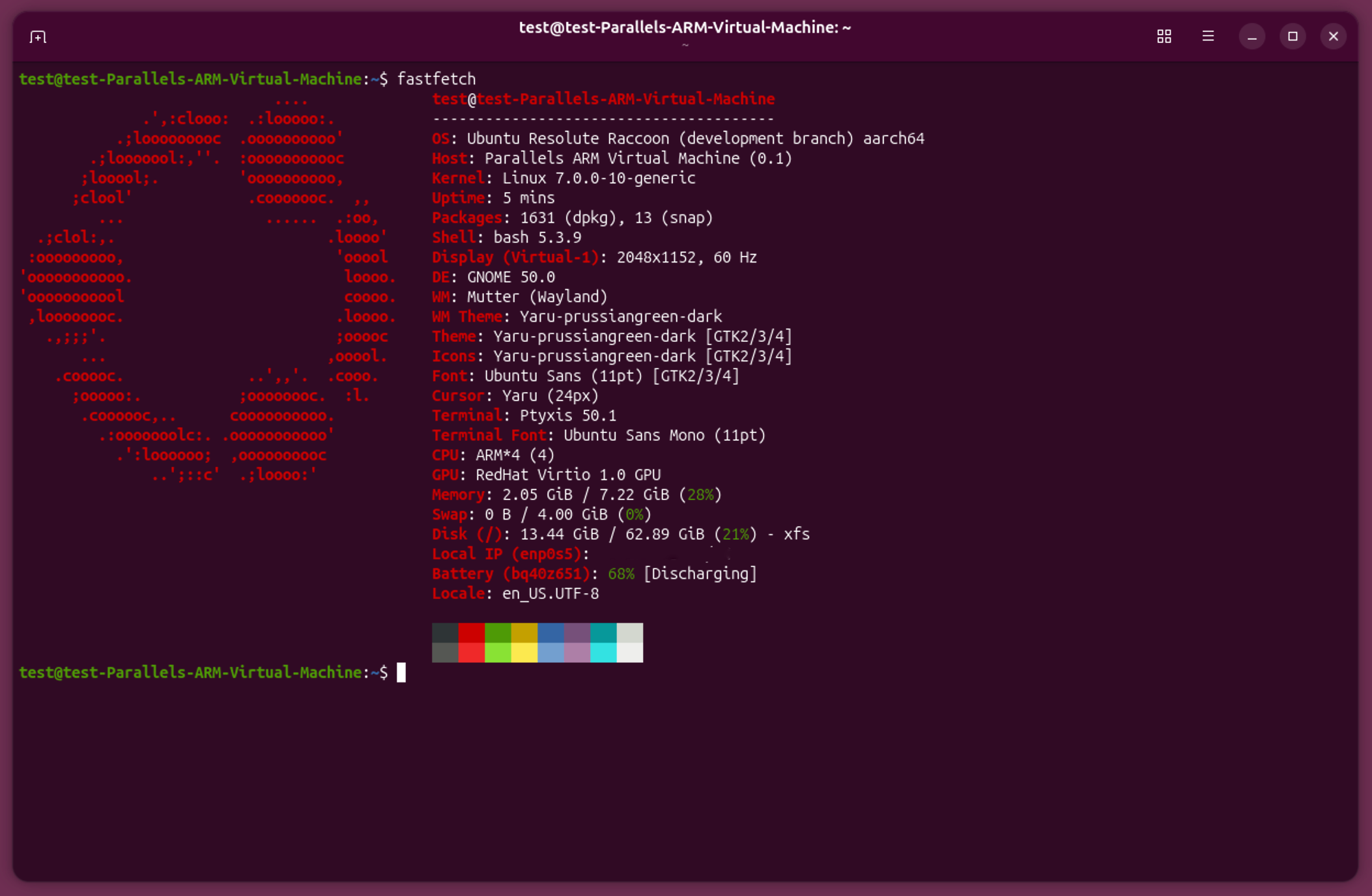Click the yellow palette color block
The height and width of the screenshot is (896, 1372).
point(524,632)
